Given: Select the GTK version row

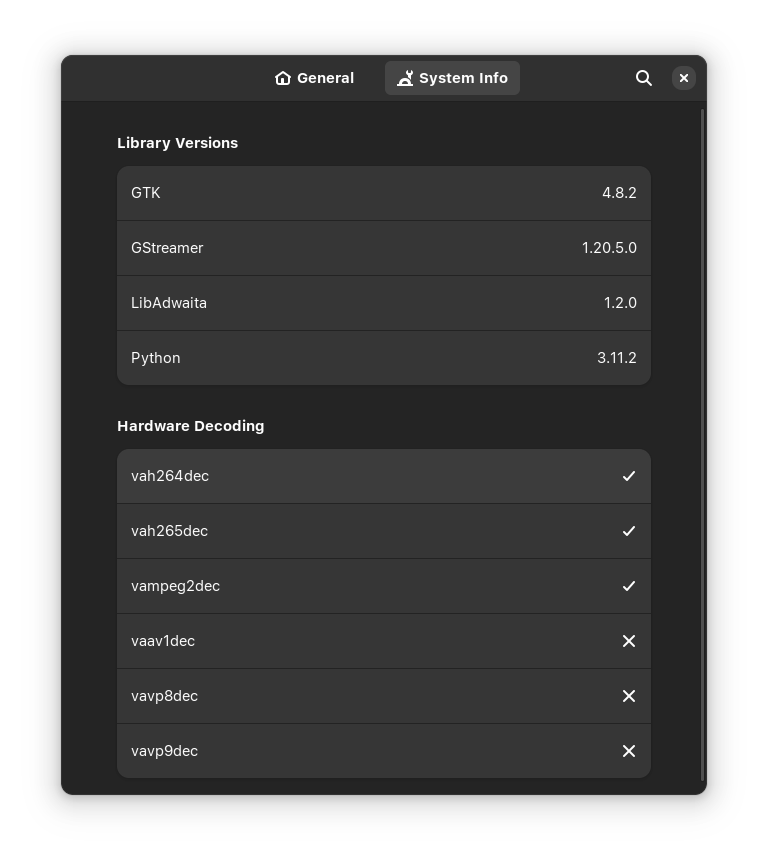Looking at the screenshot, I should 384,194.
